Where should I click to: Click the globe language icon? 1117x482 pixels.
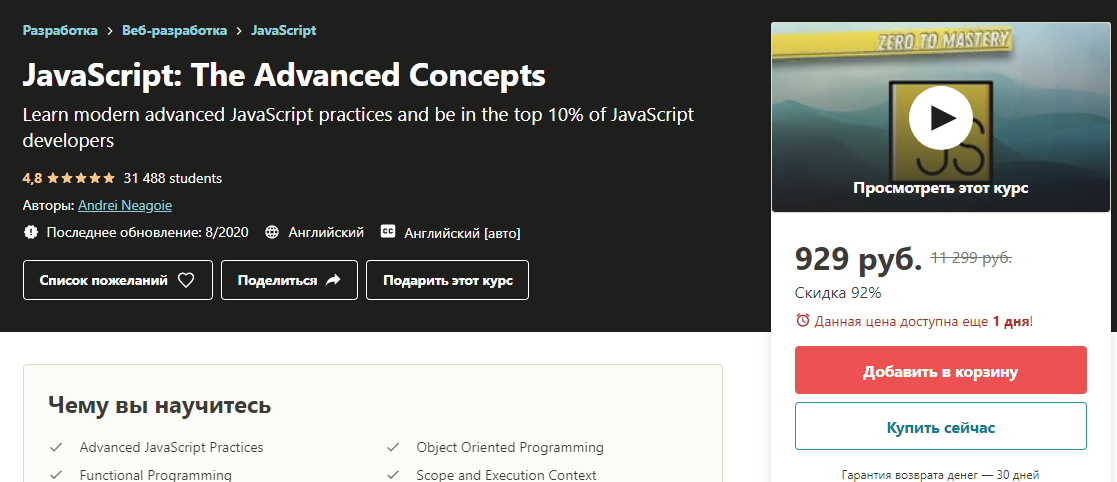pos(272,232)
